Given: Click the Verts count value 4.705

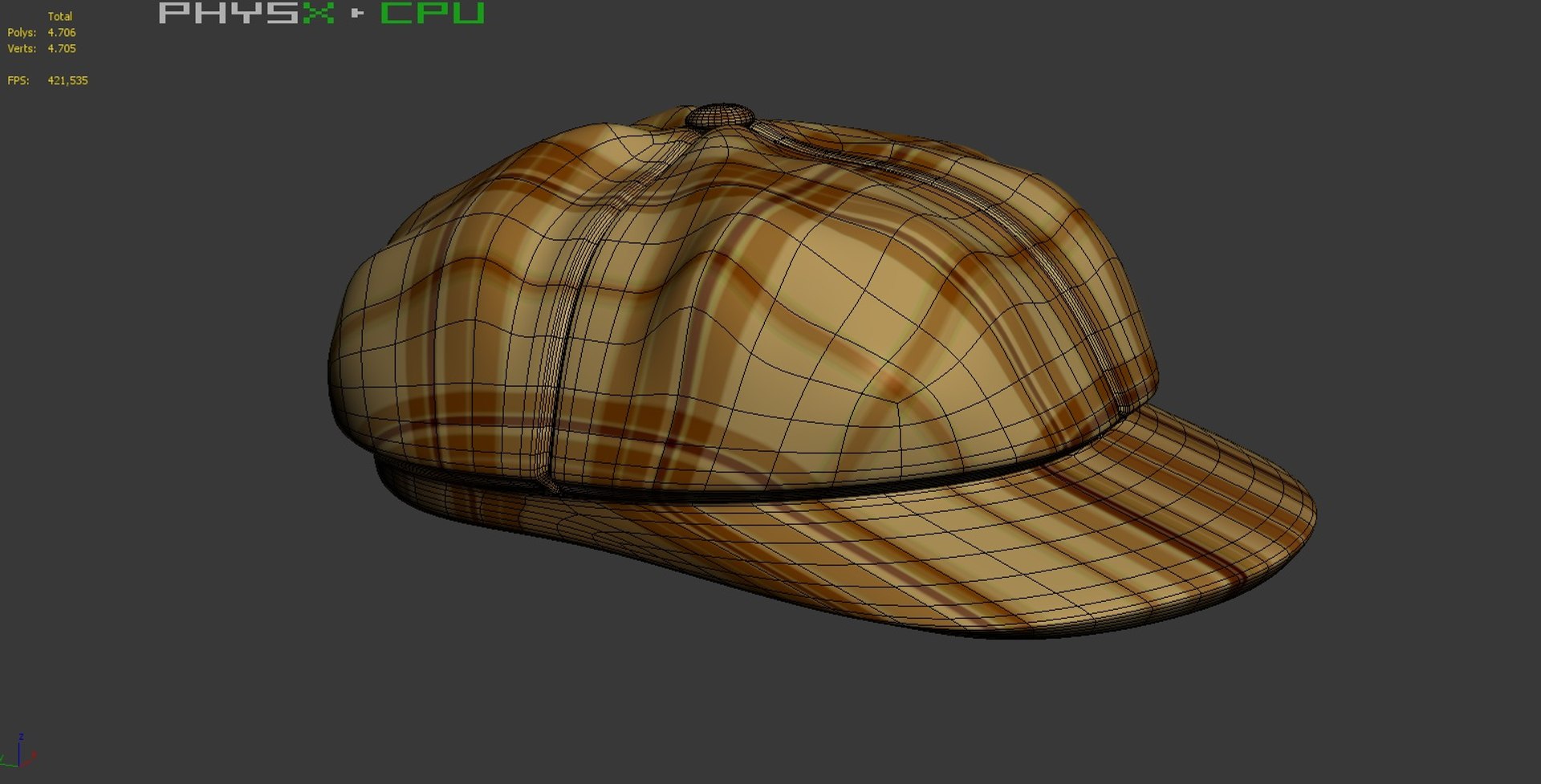Looking at the screenshot, I should [62, 49].
